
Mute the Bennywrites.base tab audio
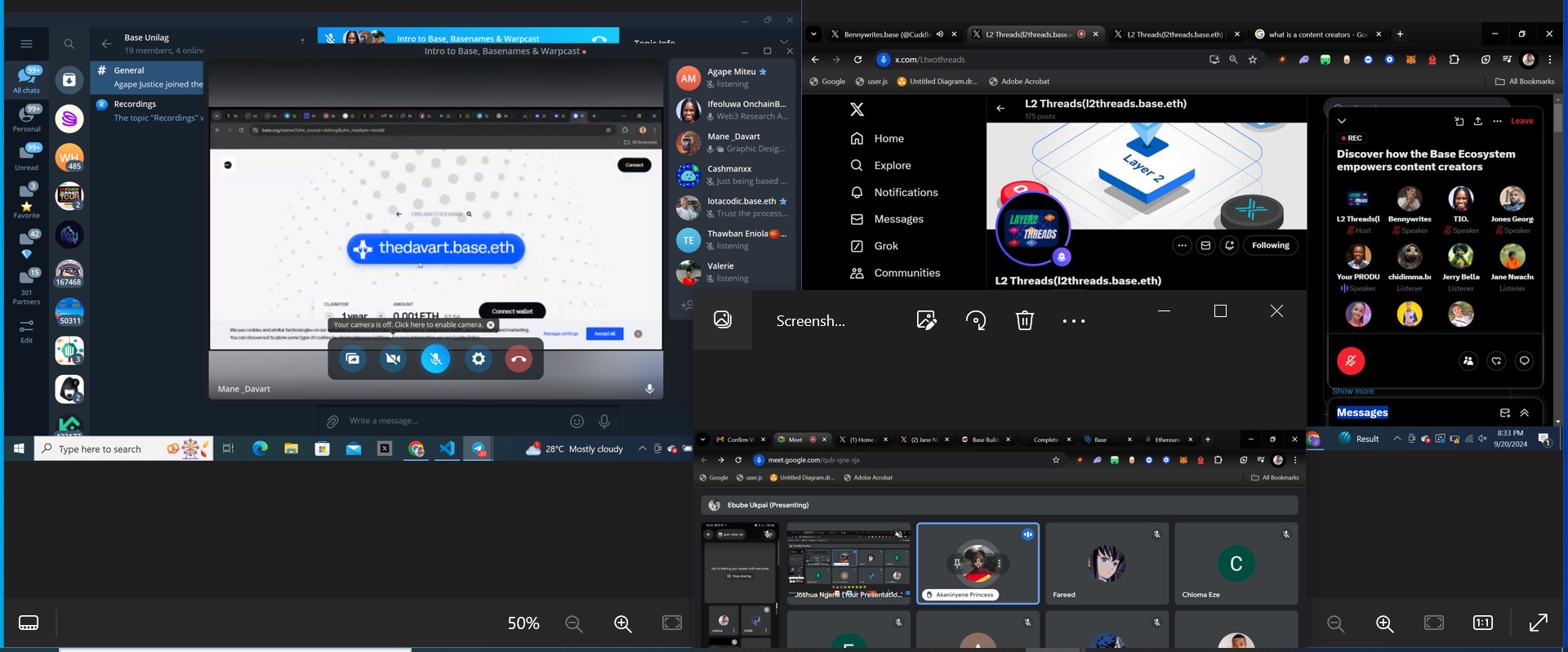click(939, 34)
